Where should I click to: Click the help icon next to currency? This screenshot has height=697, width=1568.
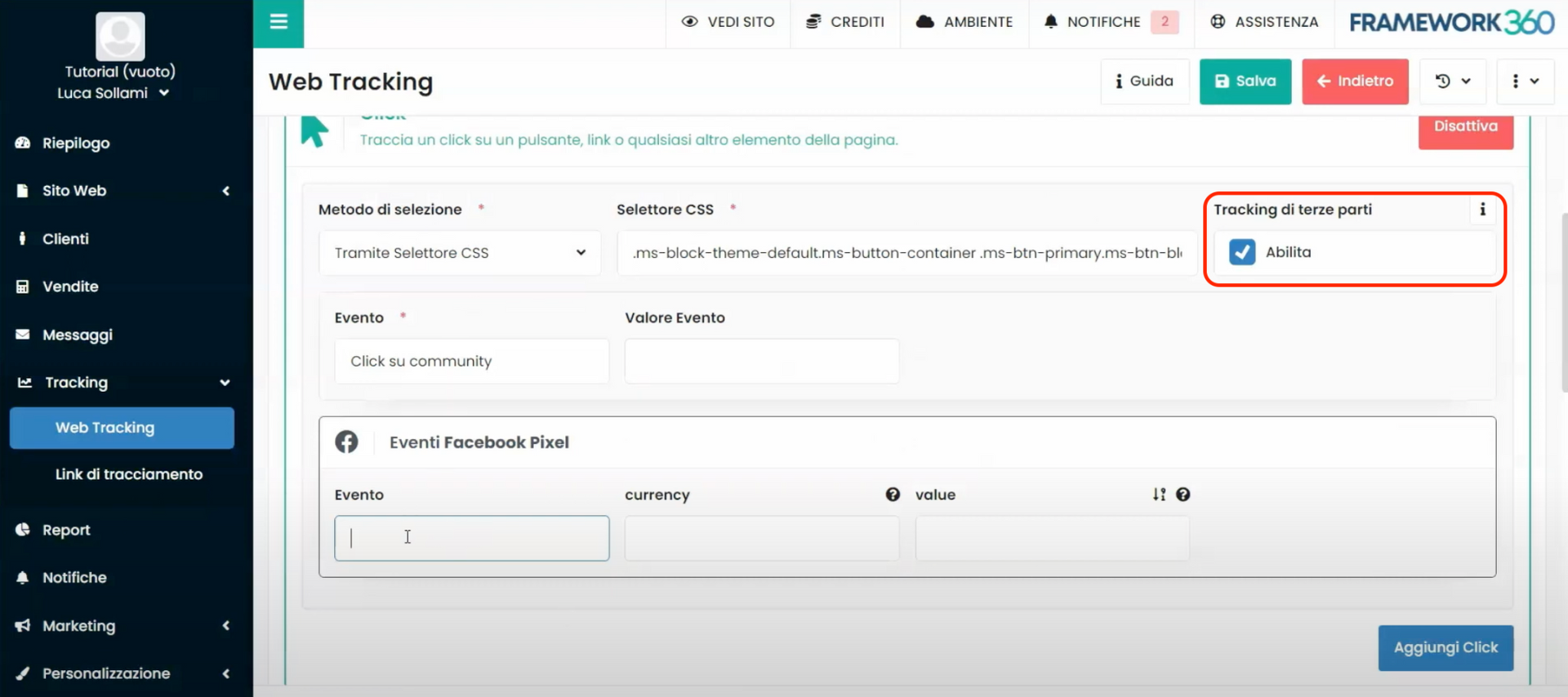893,495
